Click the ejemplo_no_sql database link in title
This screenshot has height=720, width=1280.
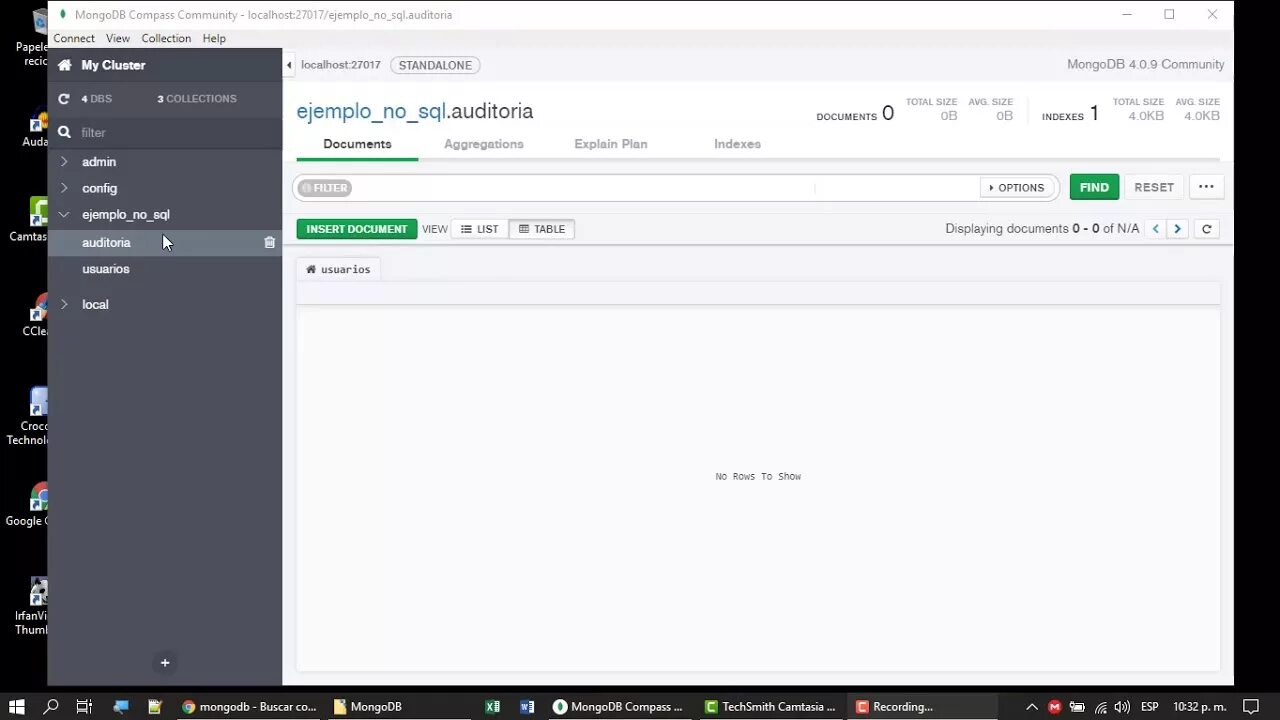click(x=371, y=111)
